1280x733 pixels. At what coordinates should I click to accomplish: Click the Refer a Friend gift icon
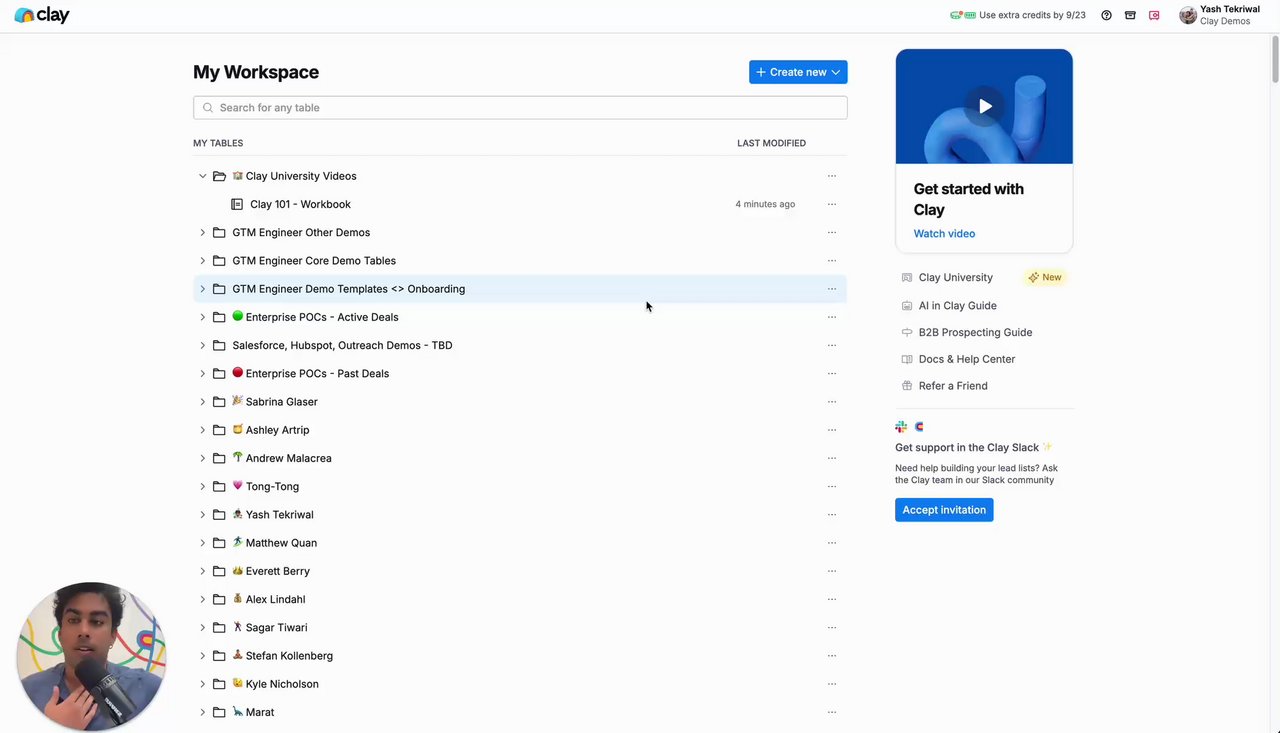pos(907,386)
